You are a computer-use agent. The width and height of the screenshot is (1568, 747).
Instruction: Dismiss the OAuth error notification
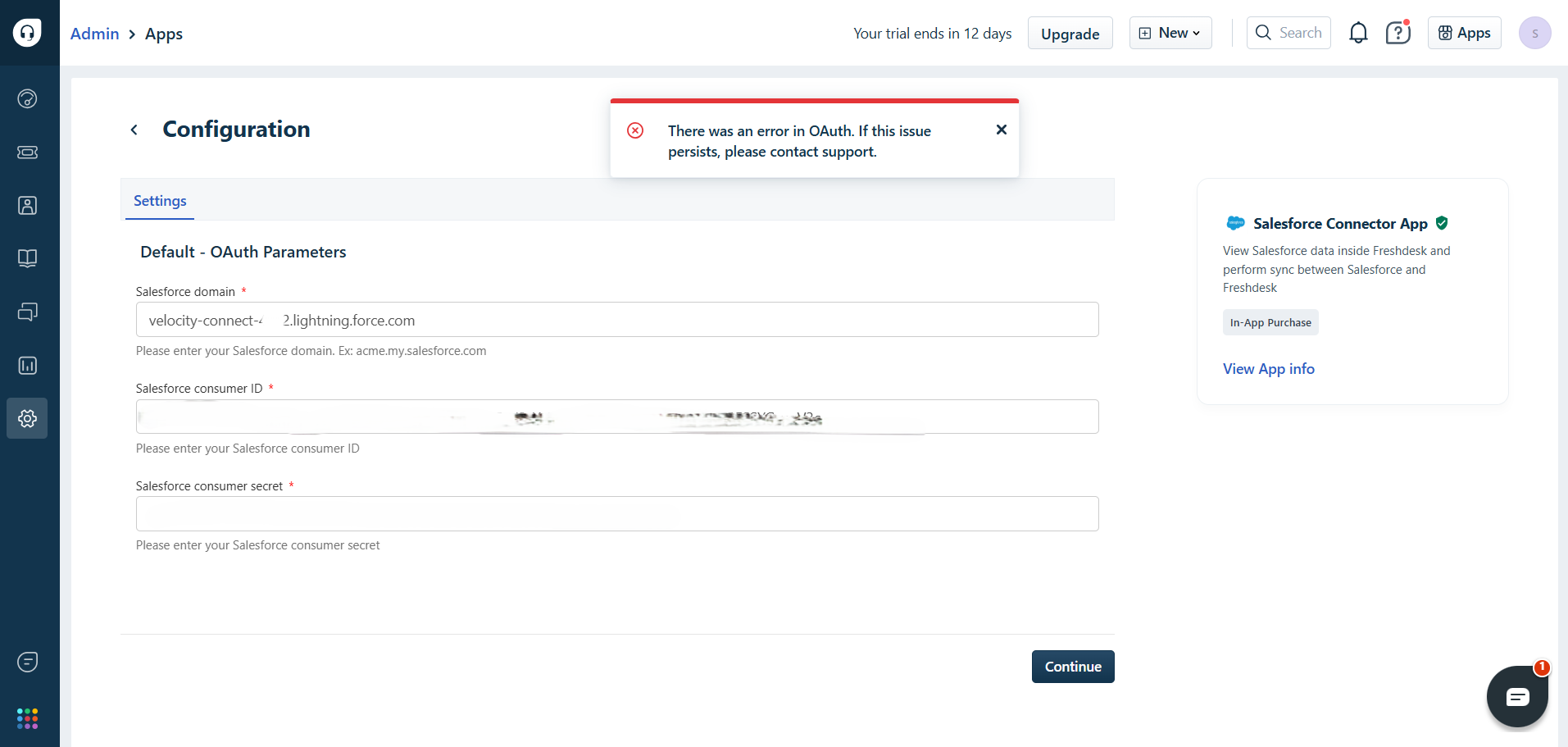[x=1001, y=130]
